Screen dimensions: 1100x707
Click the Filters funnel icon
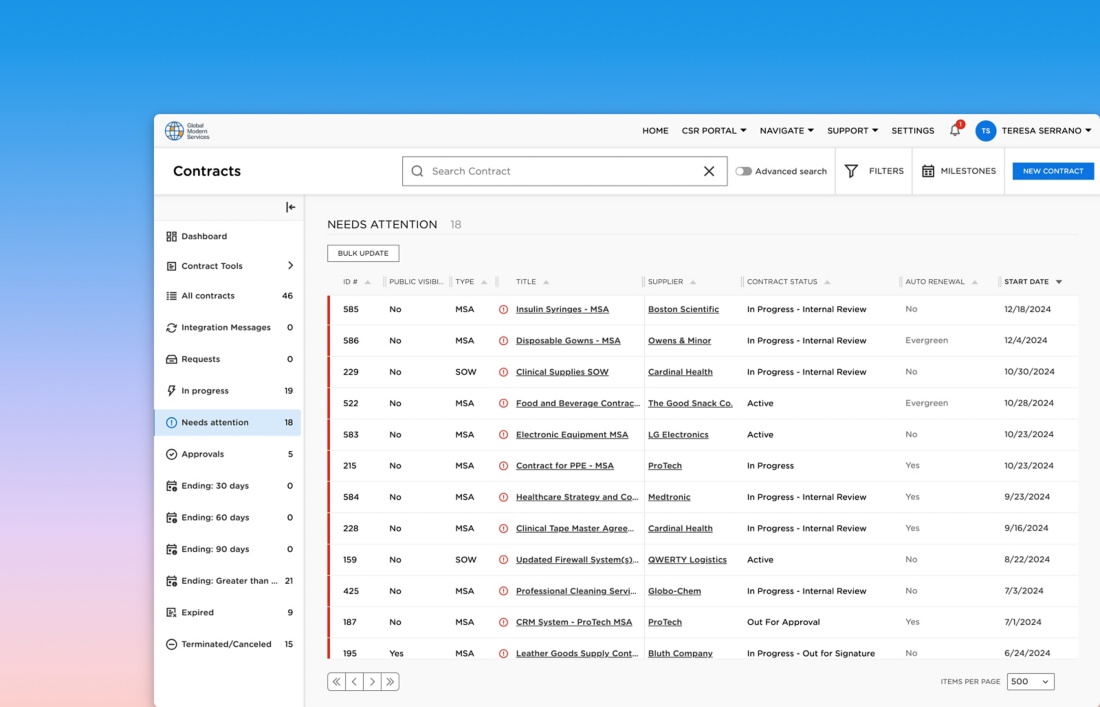pyautogui.click(x=851, y=171)
